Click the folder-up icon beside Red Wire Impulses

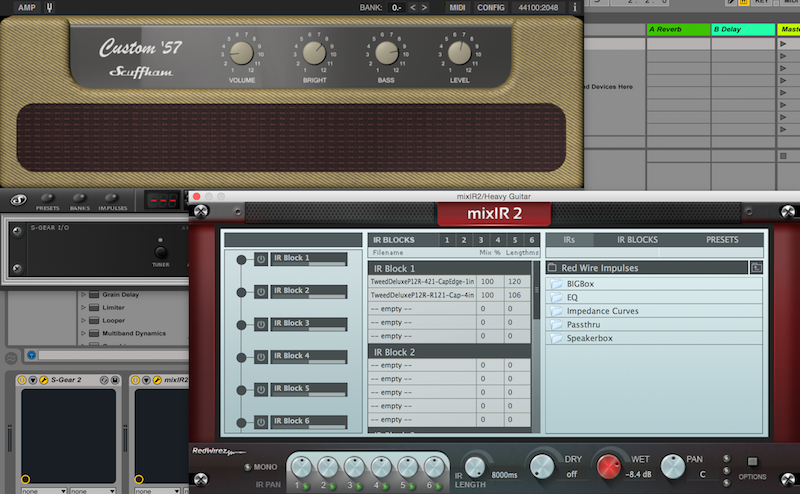(756, 268)
